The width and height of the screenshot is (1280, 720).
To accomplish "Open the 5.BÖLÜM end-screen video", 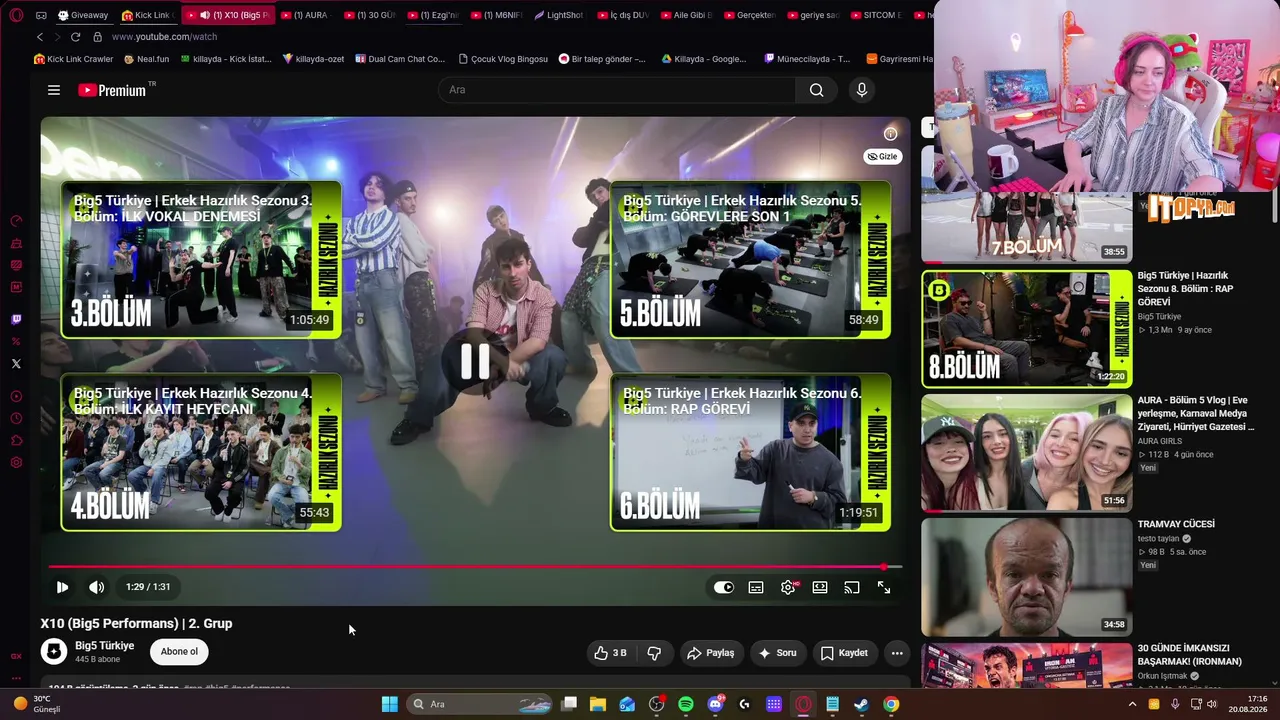I will (750, 259).
